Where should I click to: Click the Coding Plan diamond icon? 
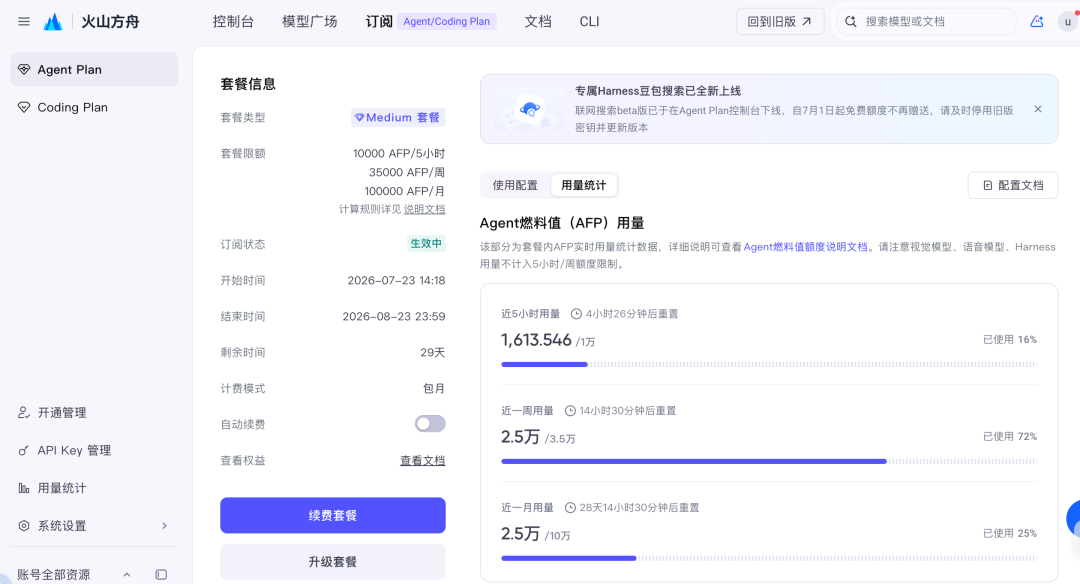(24, 107)
